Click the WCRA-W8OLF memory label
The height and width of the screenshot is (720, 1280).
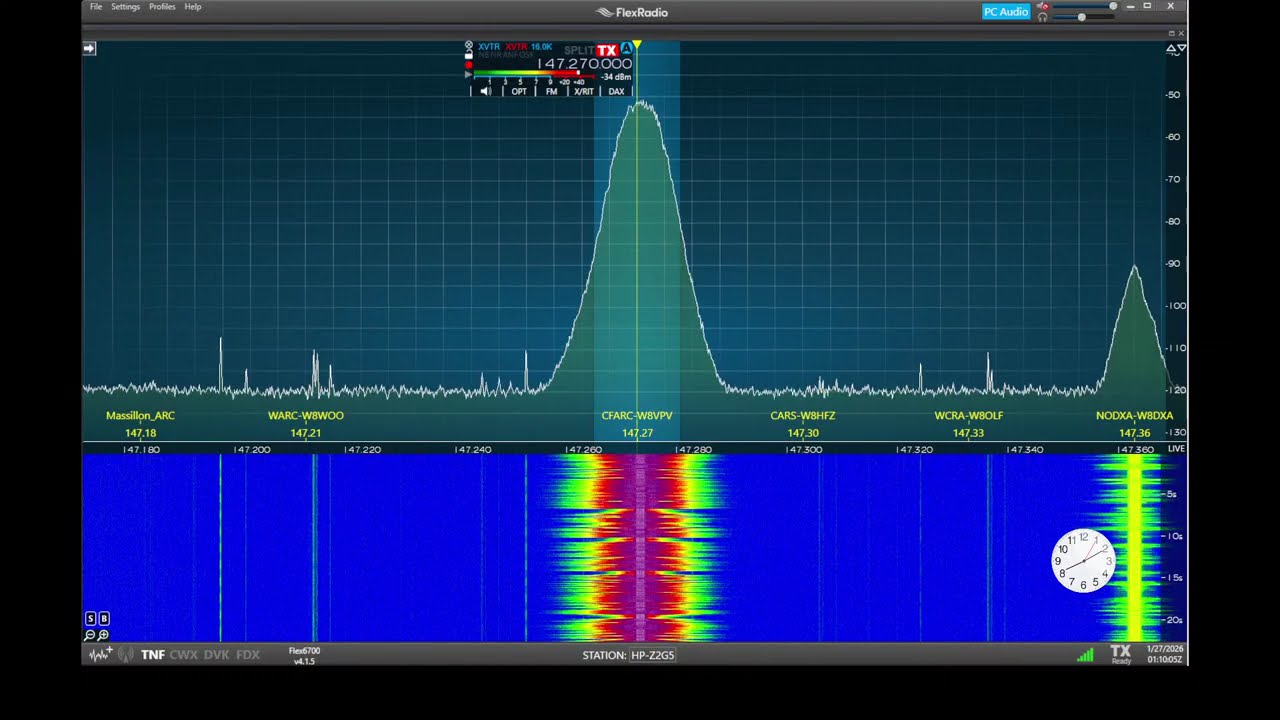click(x=969, y=415)
